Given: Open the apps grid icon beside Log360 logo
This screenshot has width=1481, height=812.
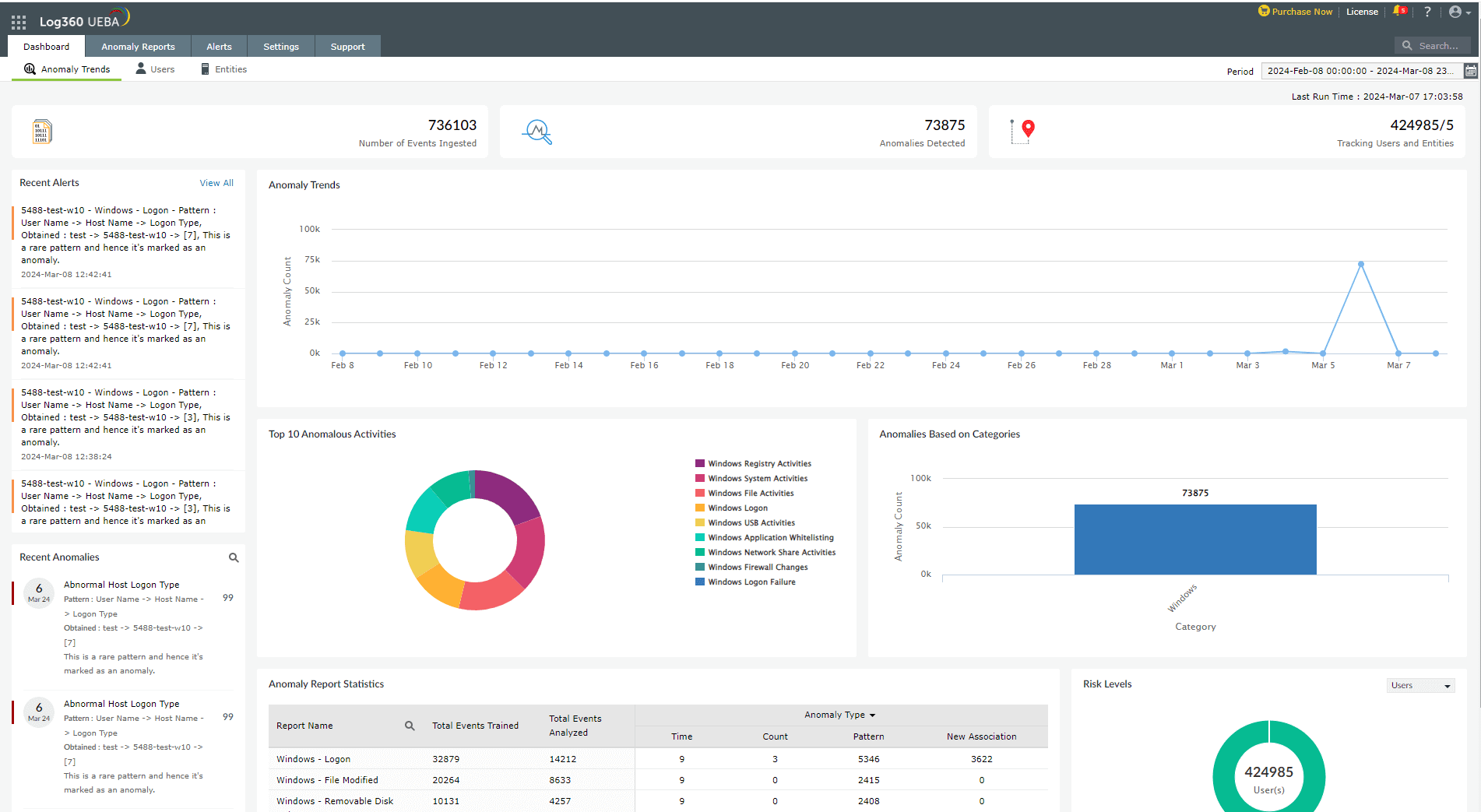Looking at the screenshot, I should pyautogui.click(x=18, y=21).
